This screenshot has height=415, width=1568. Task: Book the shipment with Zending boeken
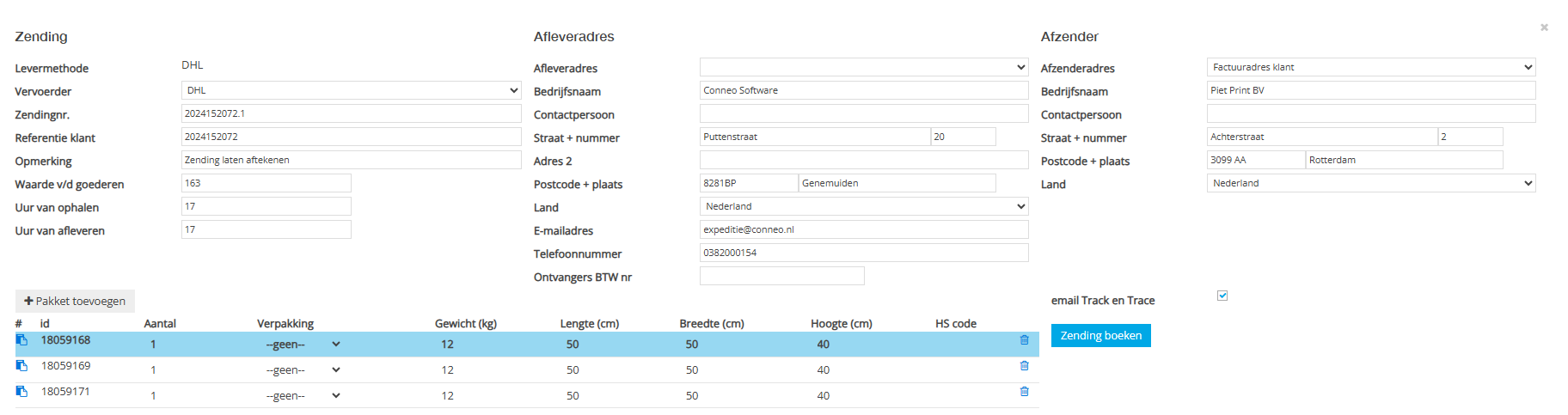[x=1100, y=335]
